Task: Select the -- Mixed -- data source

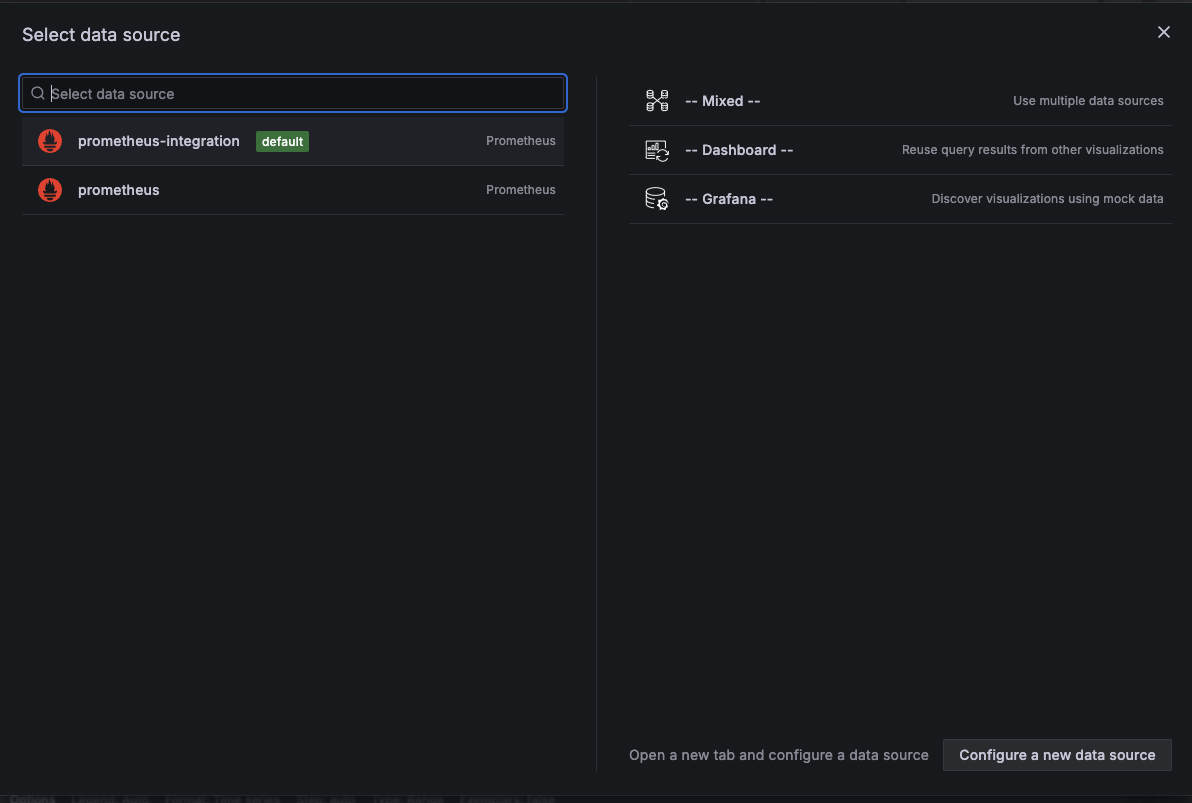Action: click(x=900, y=101)
